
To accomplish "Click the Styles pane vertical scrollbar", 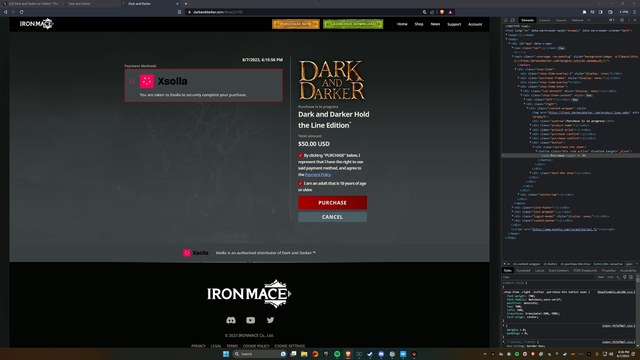I will coord(638,310).
